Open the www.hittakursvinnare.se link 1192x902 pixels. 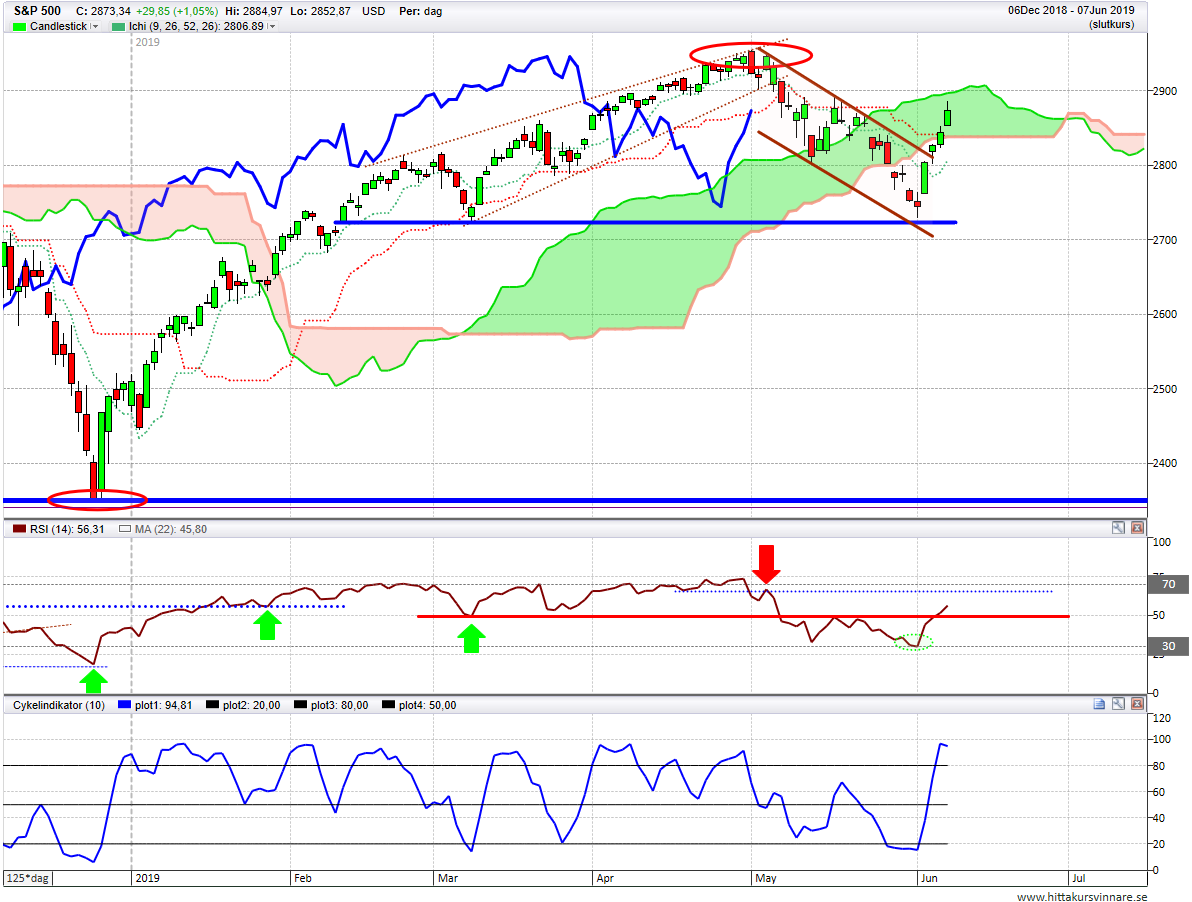tap(1082, 897)
